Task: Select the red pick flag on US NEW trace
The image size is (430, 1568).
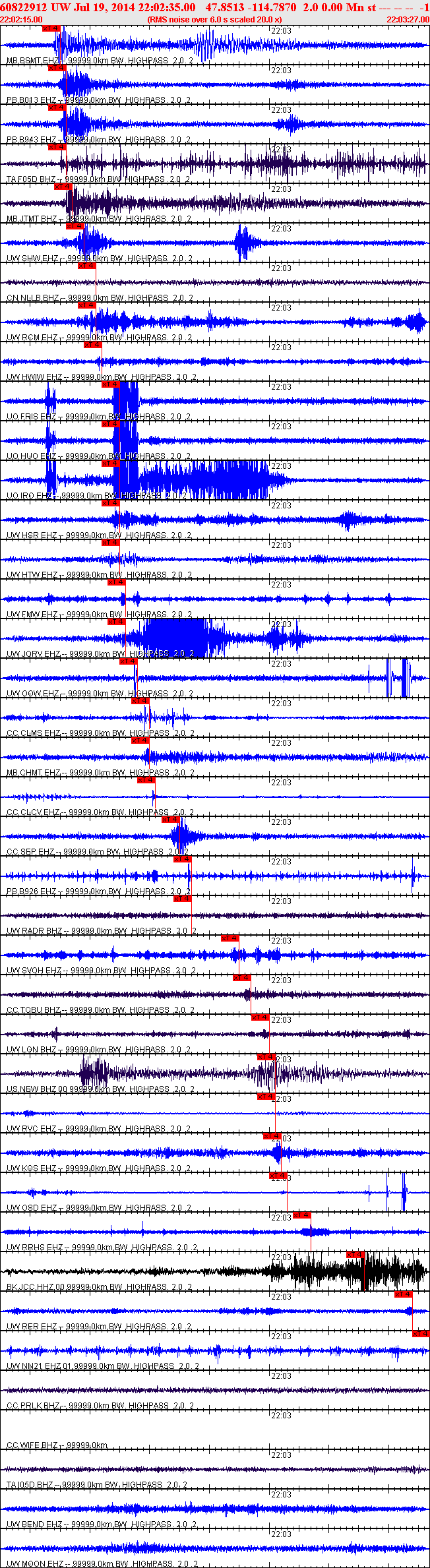Action: pos(266,1057)
